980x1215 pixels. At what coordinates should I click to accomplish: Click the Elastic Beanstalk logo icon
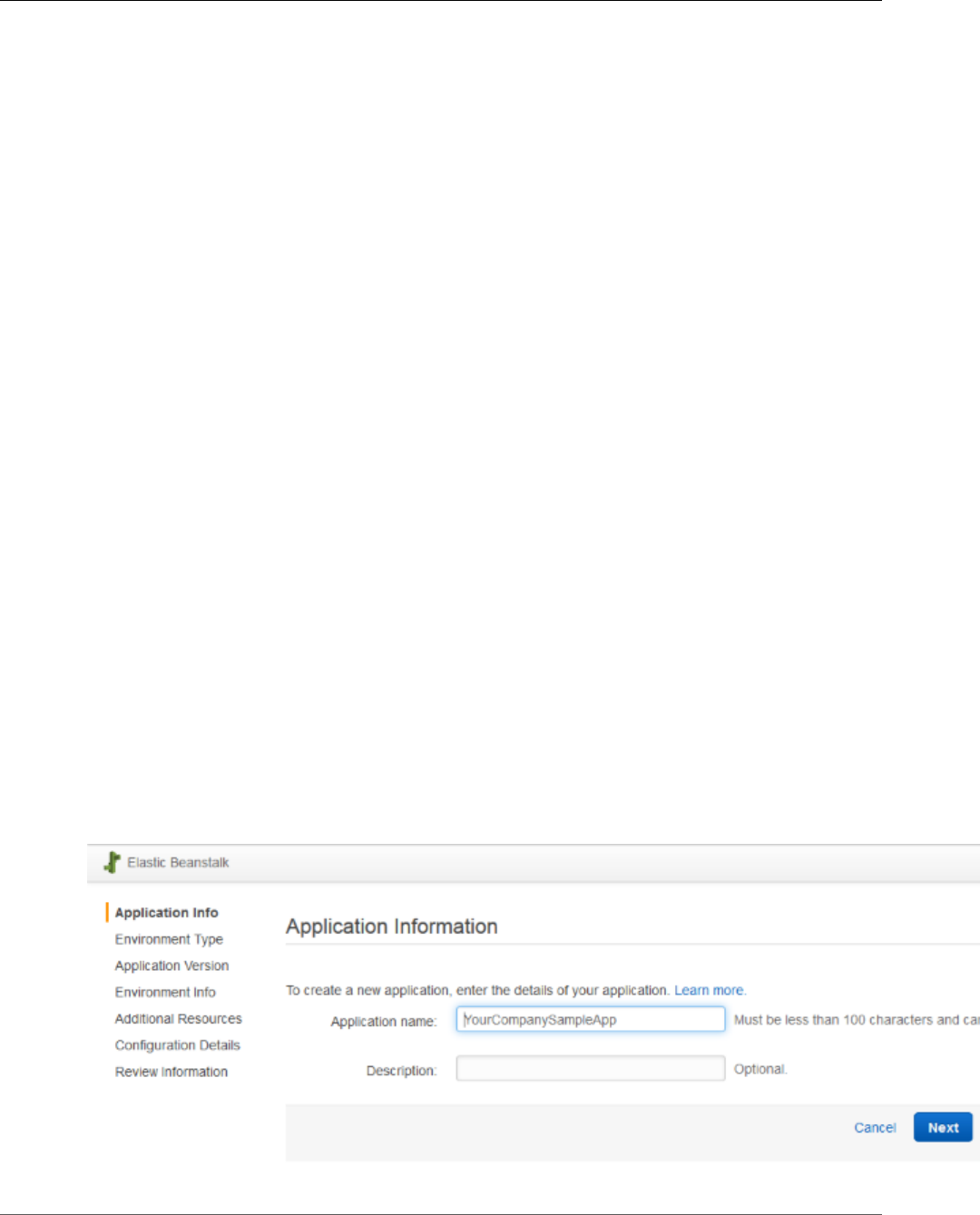pyautogui.click(x=112, y=862)
